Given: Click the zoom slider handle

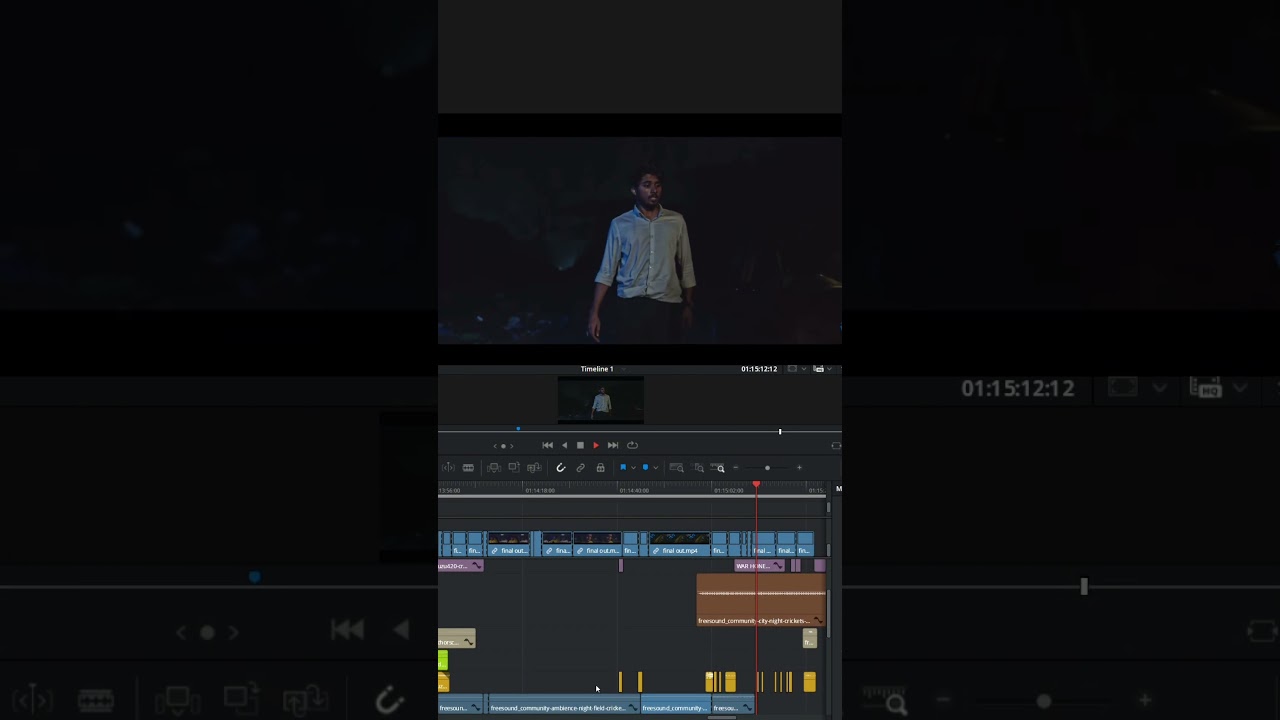Looking at the screenshot, I should click(767, 468).
